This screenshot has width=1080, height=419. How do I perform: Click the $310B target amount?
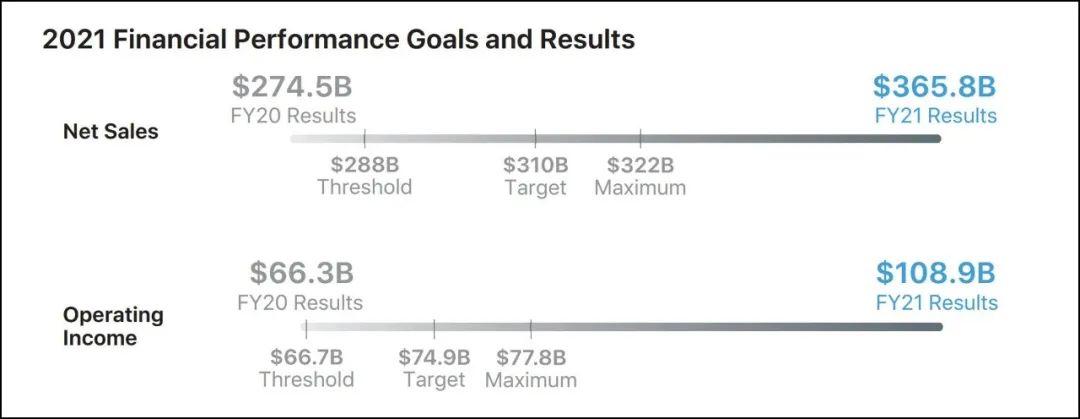535,164
